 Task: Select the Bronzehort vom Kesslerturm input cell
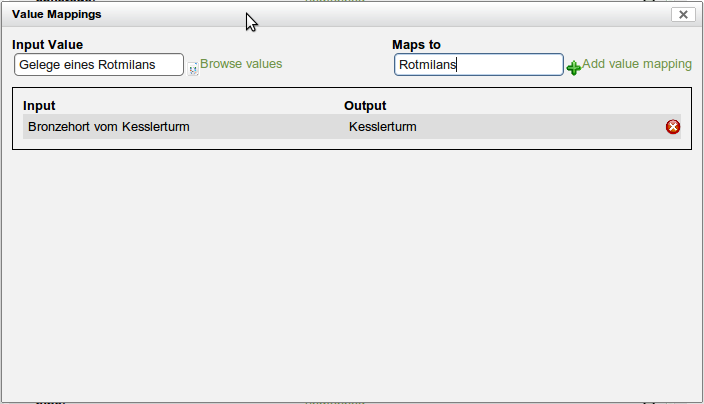pos(109,127)
